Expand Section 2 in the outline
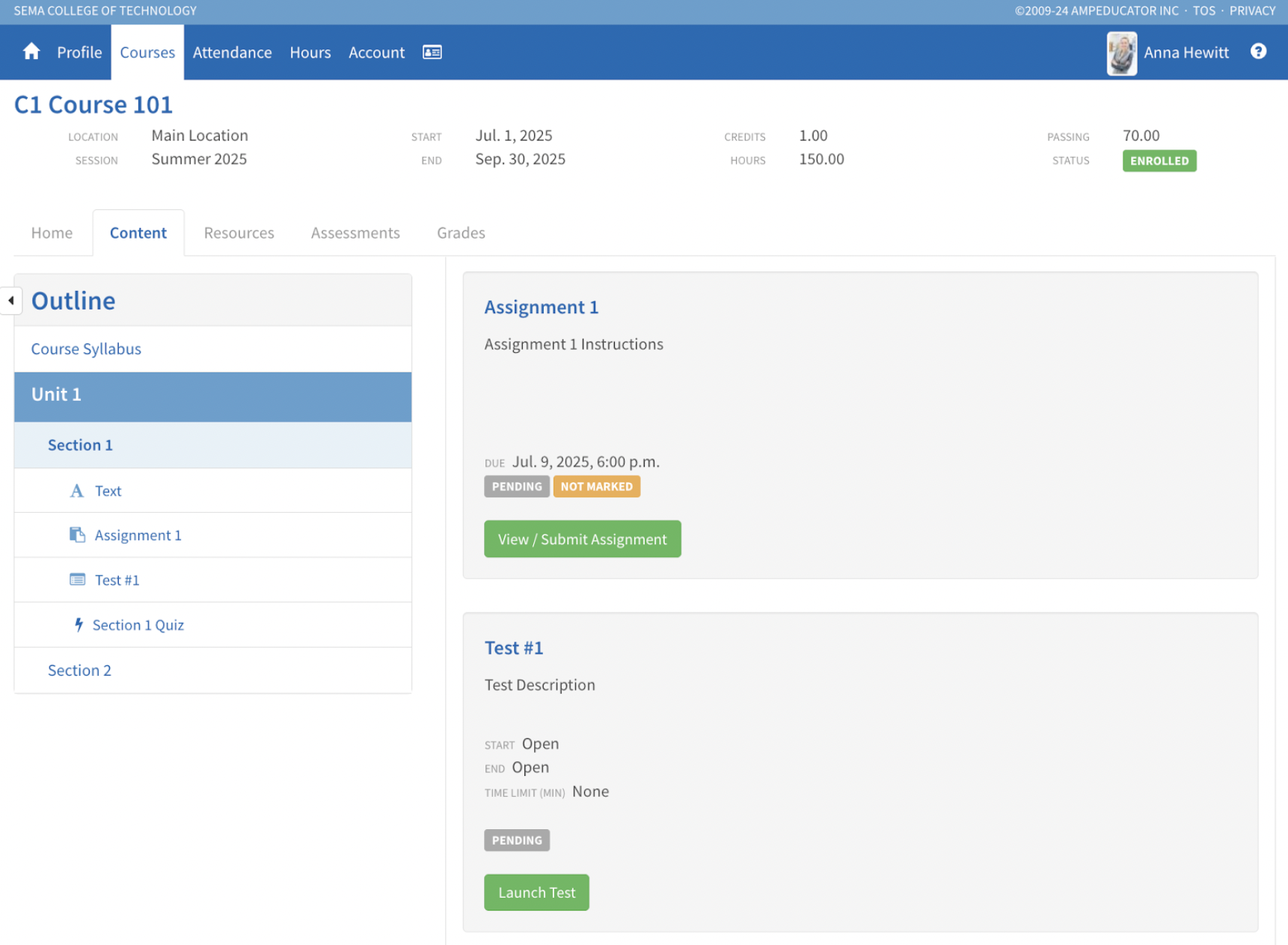Viewport: 1288px width, 945px height. click(79, 671)
